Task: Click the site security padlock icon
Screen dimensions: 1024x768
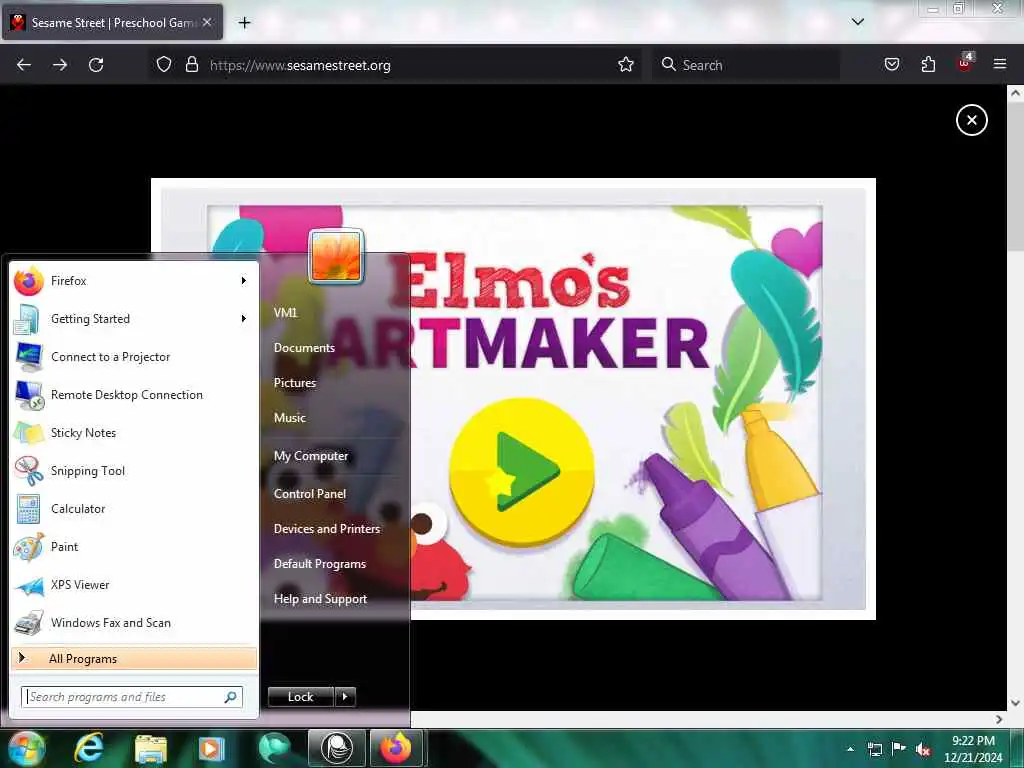Action: 191,65
